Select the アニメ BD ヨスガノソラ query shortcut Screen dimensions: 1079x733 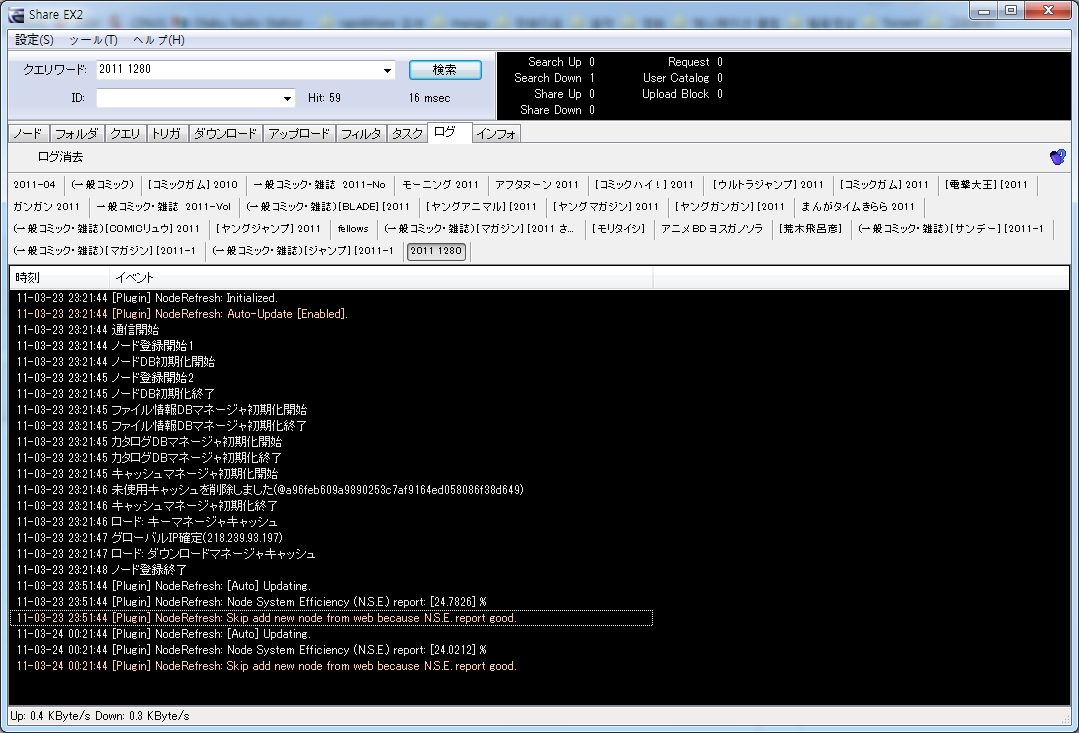[712, 229]
